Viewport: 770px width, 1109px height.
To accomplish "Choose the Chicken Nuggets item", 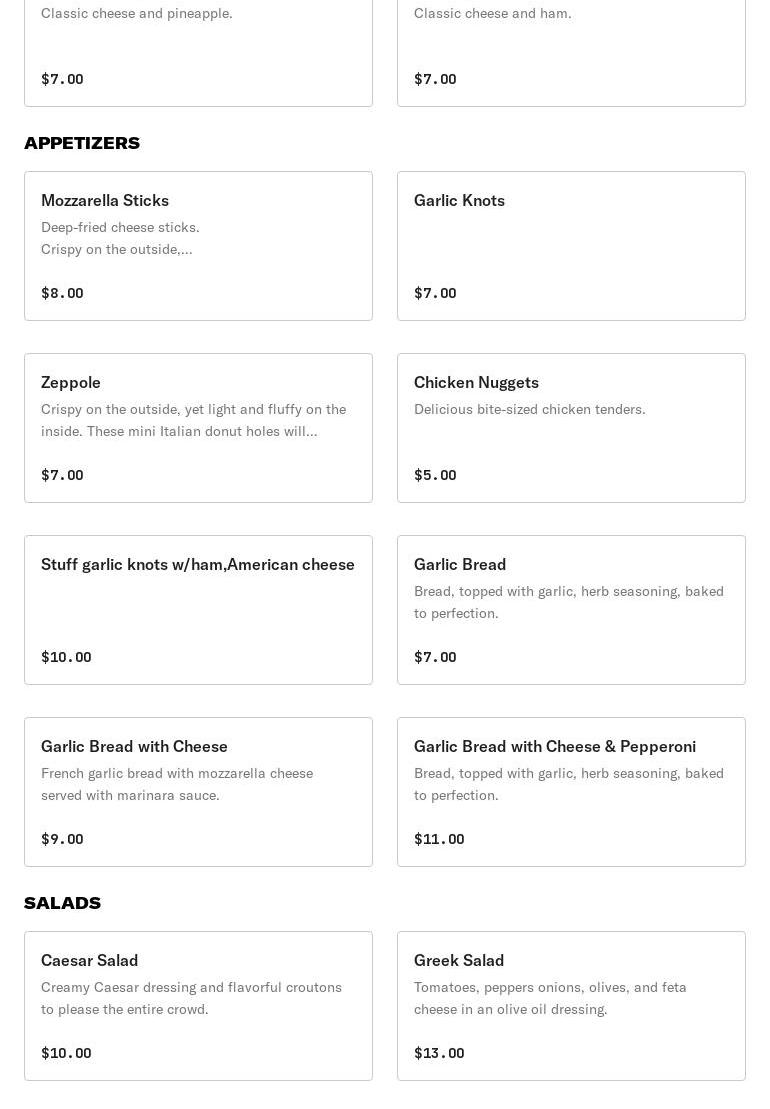I will click(571, 428).
